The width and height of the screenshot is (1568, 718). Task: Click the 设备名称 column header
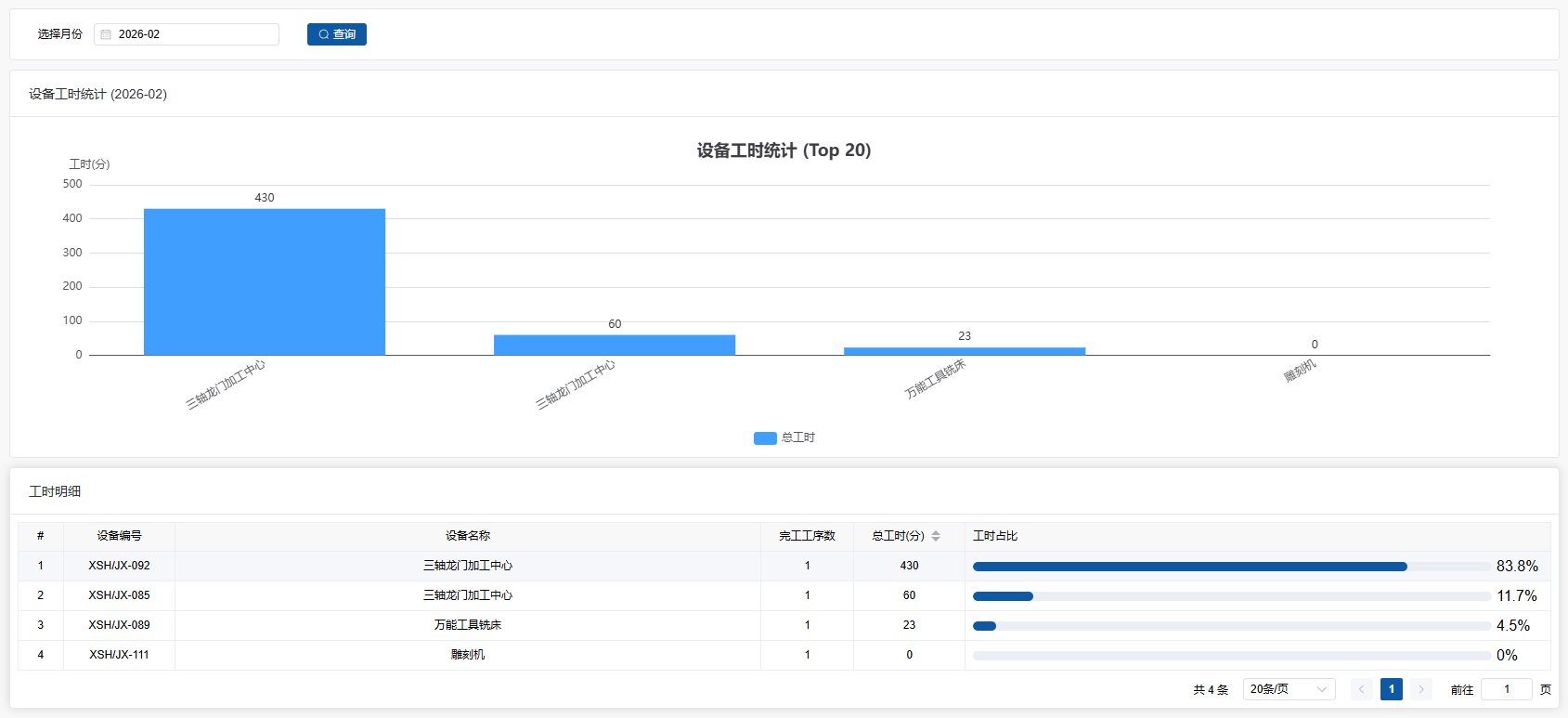coord(468,536)
